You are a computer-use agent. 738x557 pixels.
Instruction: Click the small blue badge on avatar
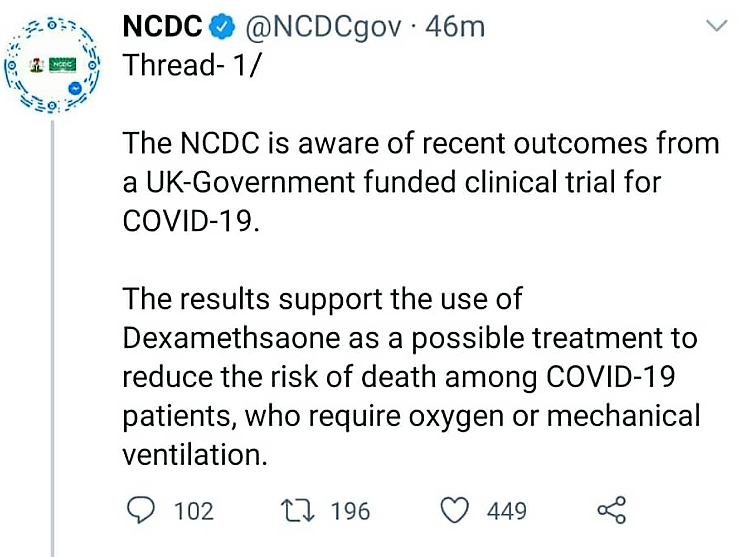[74, 88]
